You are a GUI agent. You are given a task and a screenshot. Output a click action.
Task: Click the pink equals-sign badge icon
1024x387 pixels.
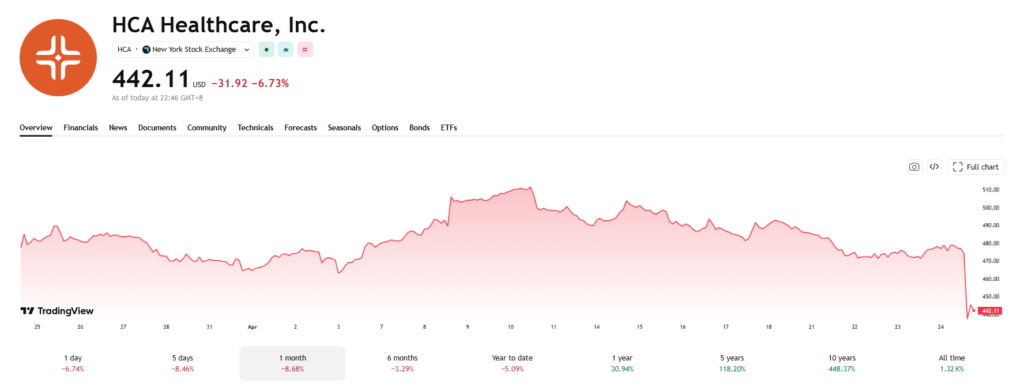pyautogui.click(x=305, y=50)
